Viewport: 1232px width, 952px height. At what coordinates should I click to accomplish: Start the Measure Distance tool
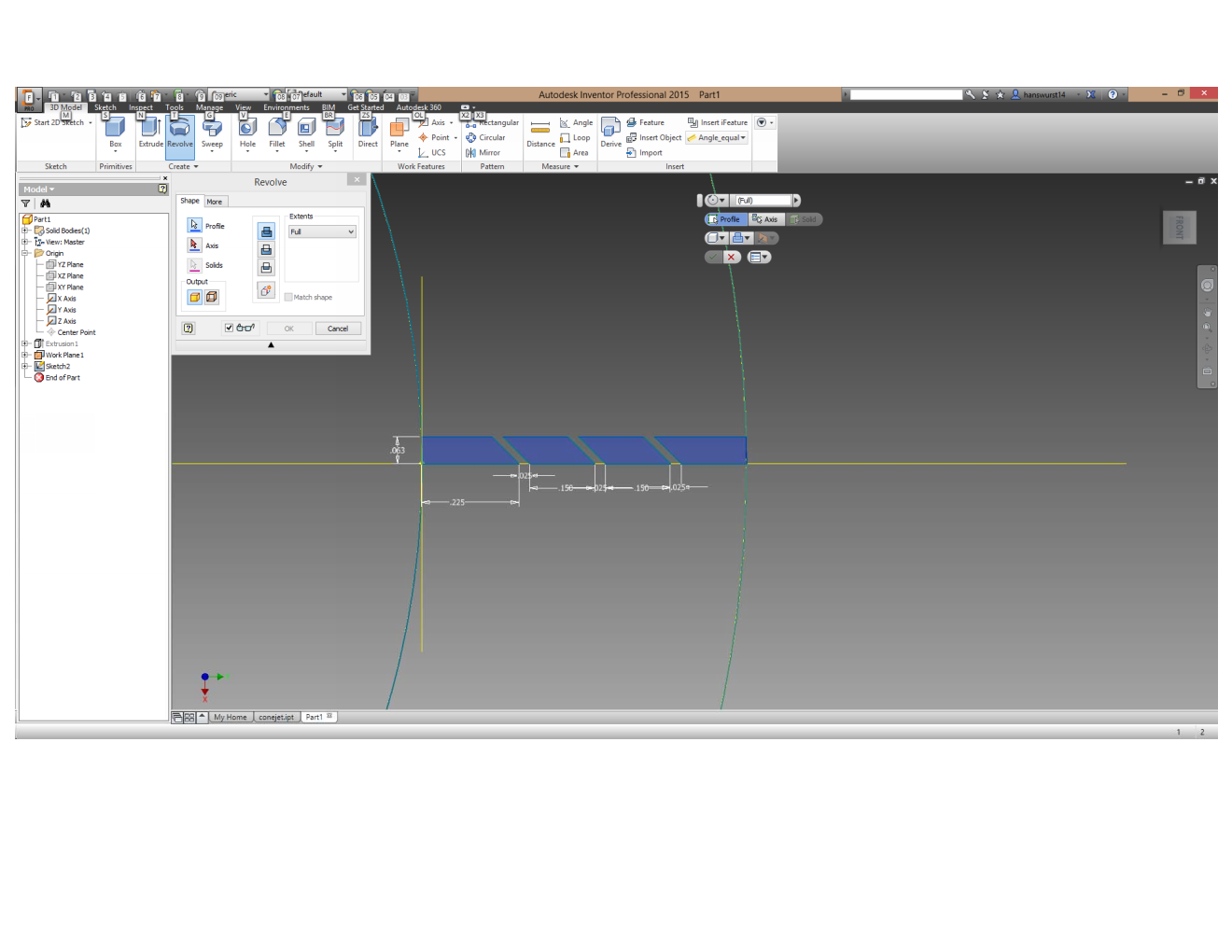coord(539,133)
